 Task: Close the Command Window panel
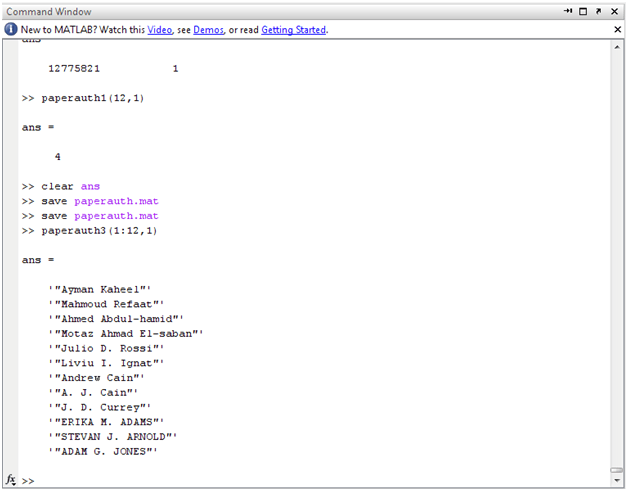[x=615, y=11]
